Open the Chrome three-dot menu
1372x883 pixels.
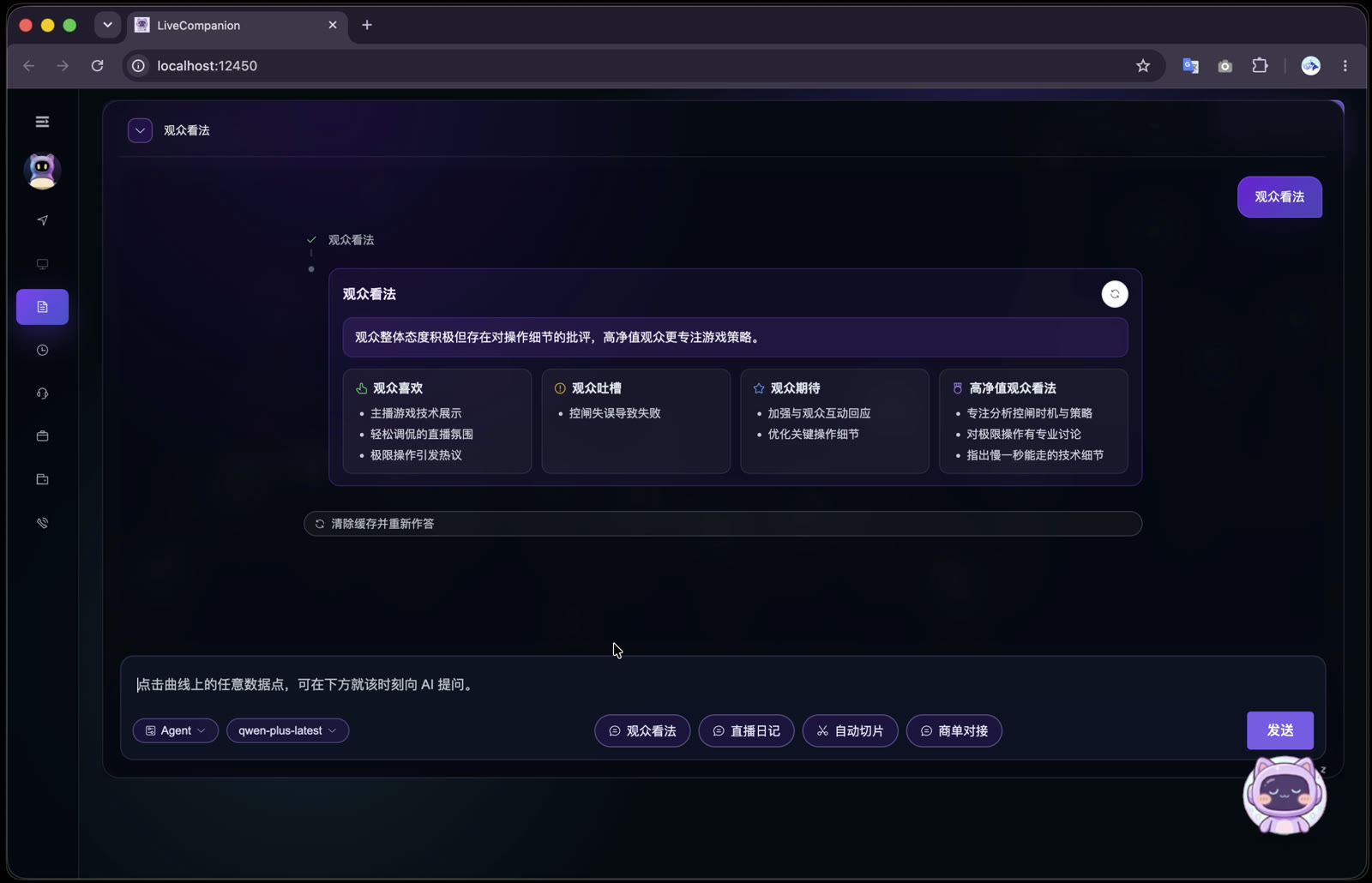coord(1345,66)
